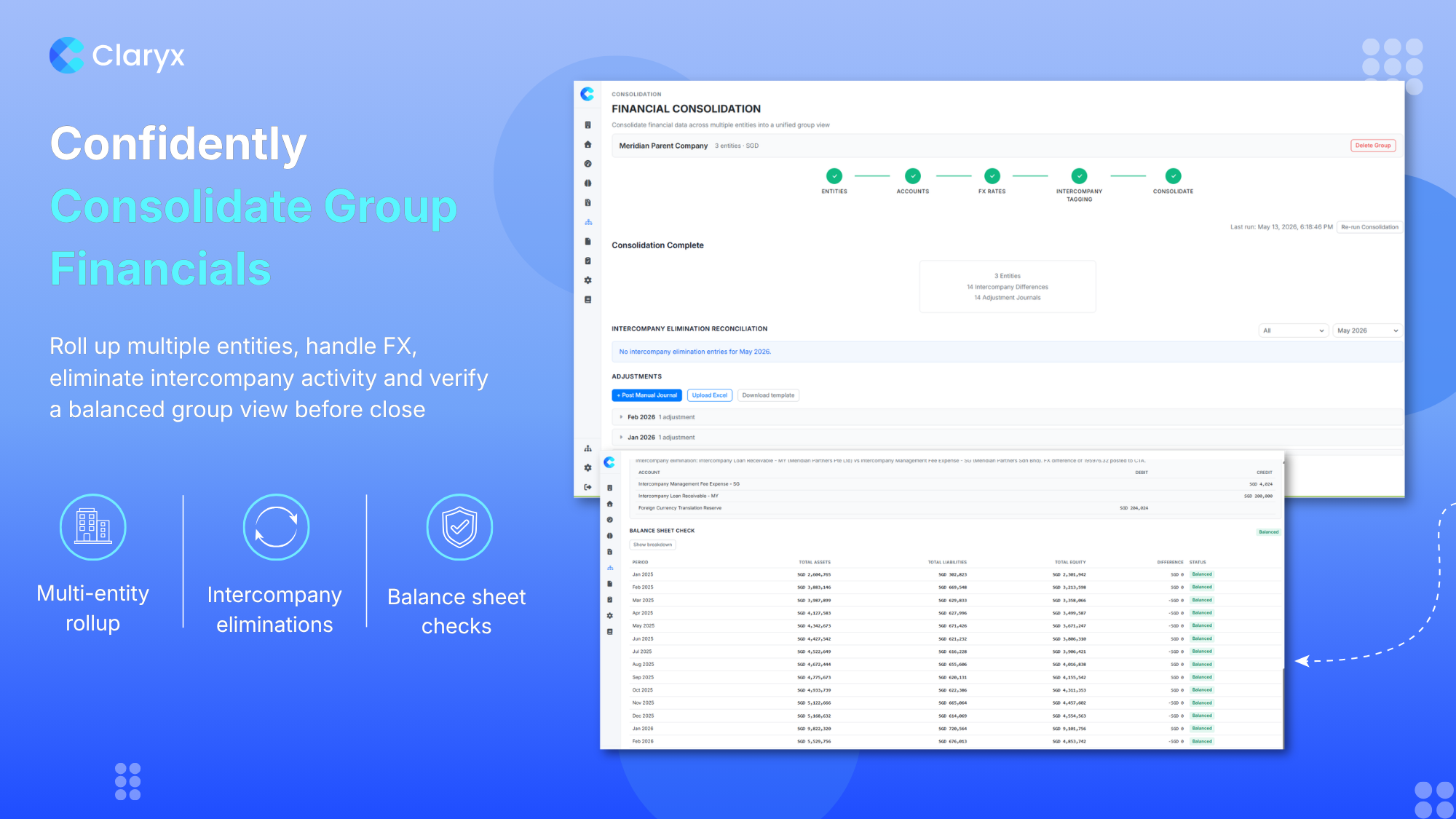
Task: Click the Download template button
Action: pyautogui.click(x=768, y=395)
